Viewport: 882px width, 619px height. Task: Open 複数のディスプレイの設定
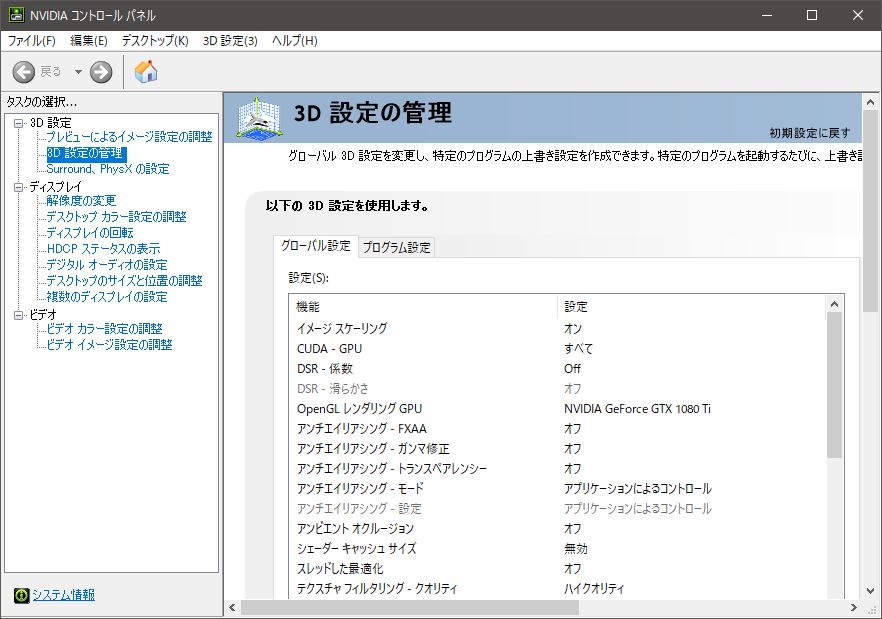pyautogui.click(x=106, y=297)
